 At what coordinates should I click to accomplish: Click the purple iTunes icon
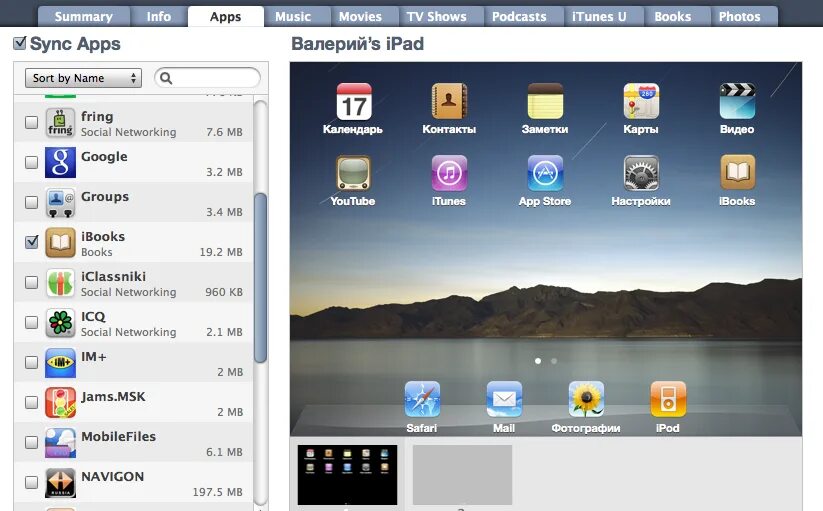tap(449, 173)
